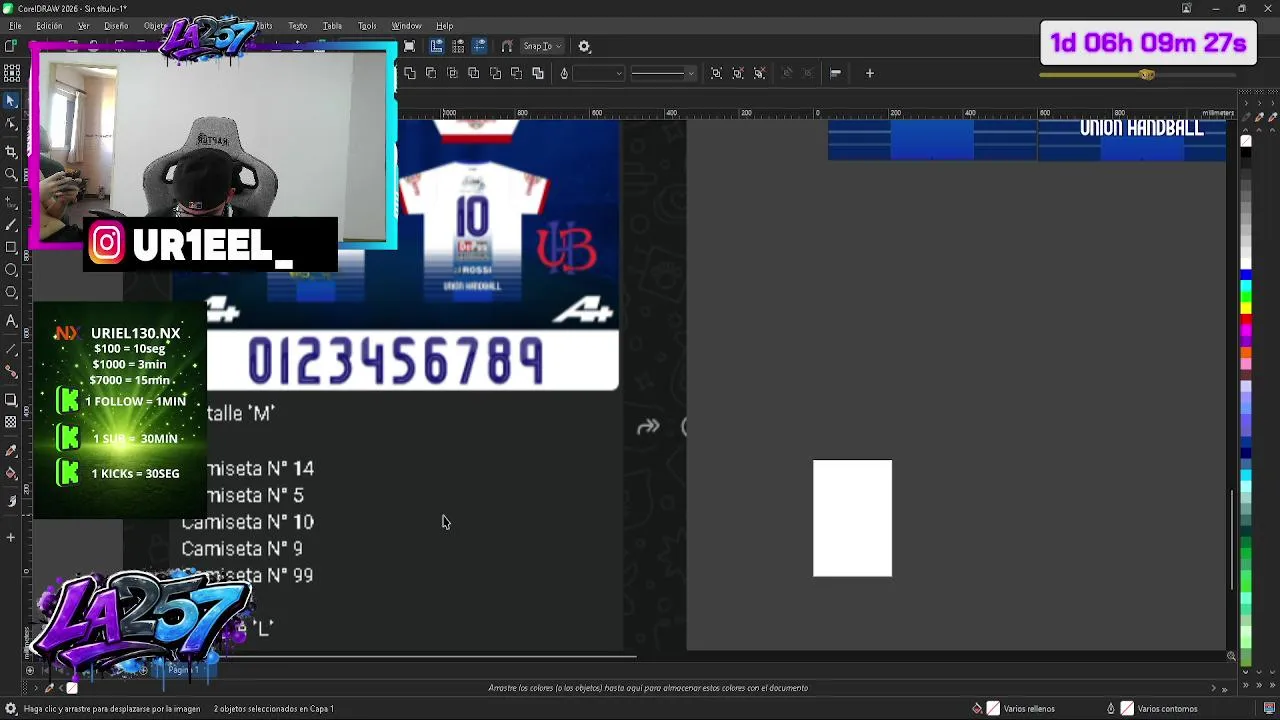Select the Rectangle tool
The height and width of the screenshot is (720, 1280).
11,247
